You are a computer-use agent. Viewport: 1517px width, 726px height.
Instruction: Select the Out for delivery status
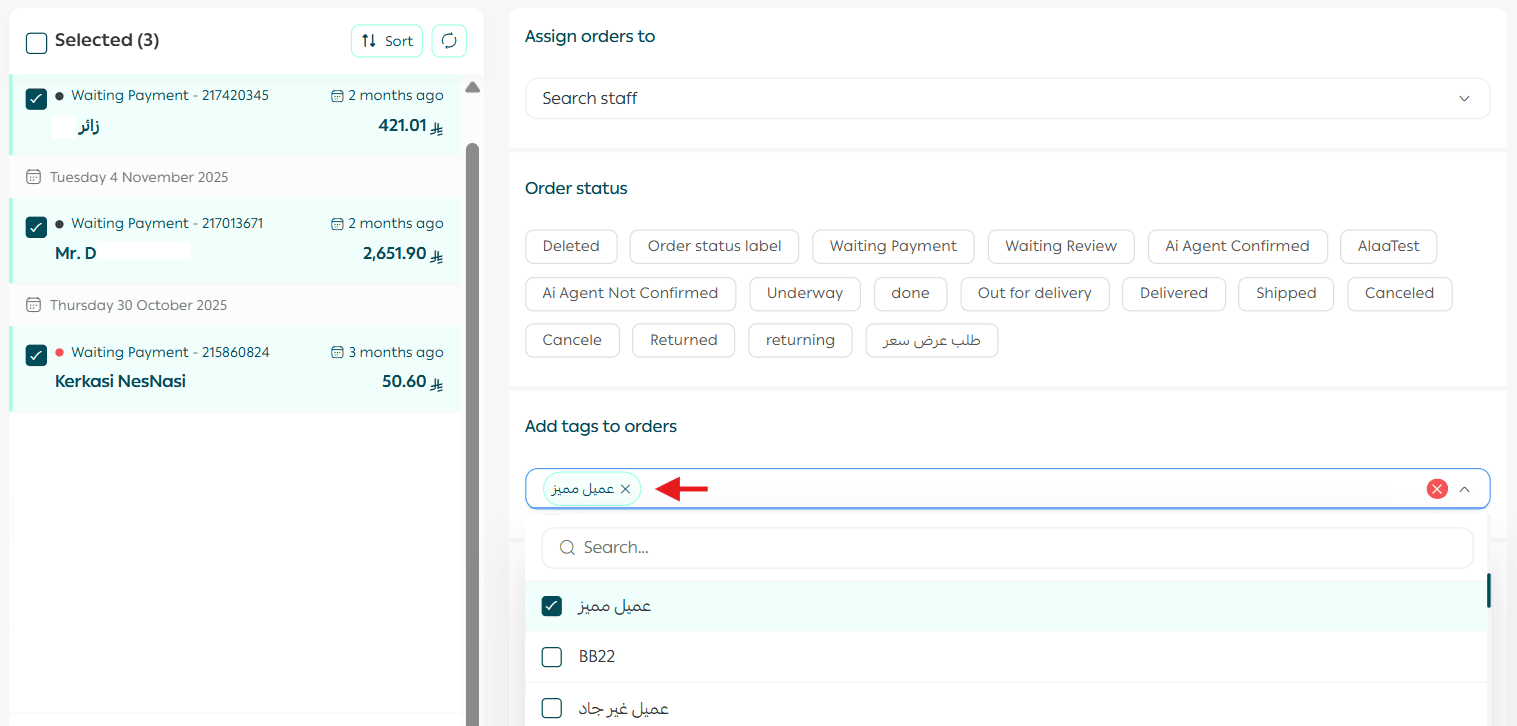tap(1034, 293)
